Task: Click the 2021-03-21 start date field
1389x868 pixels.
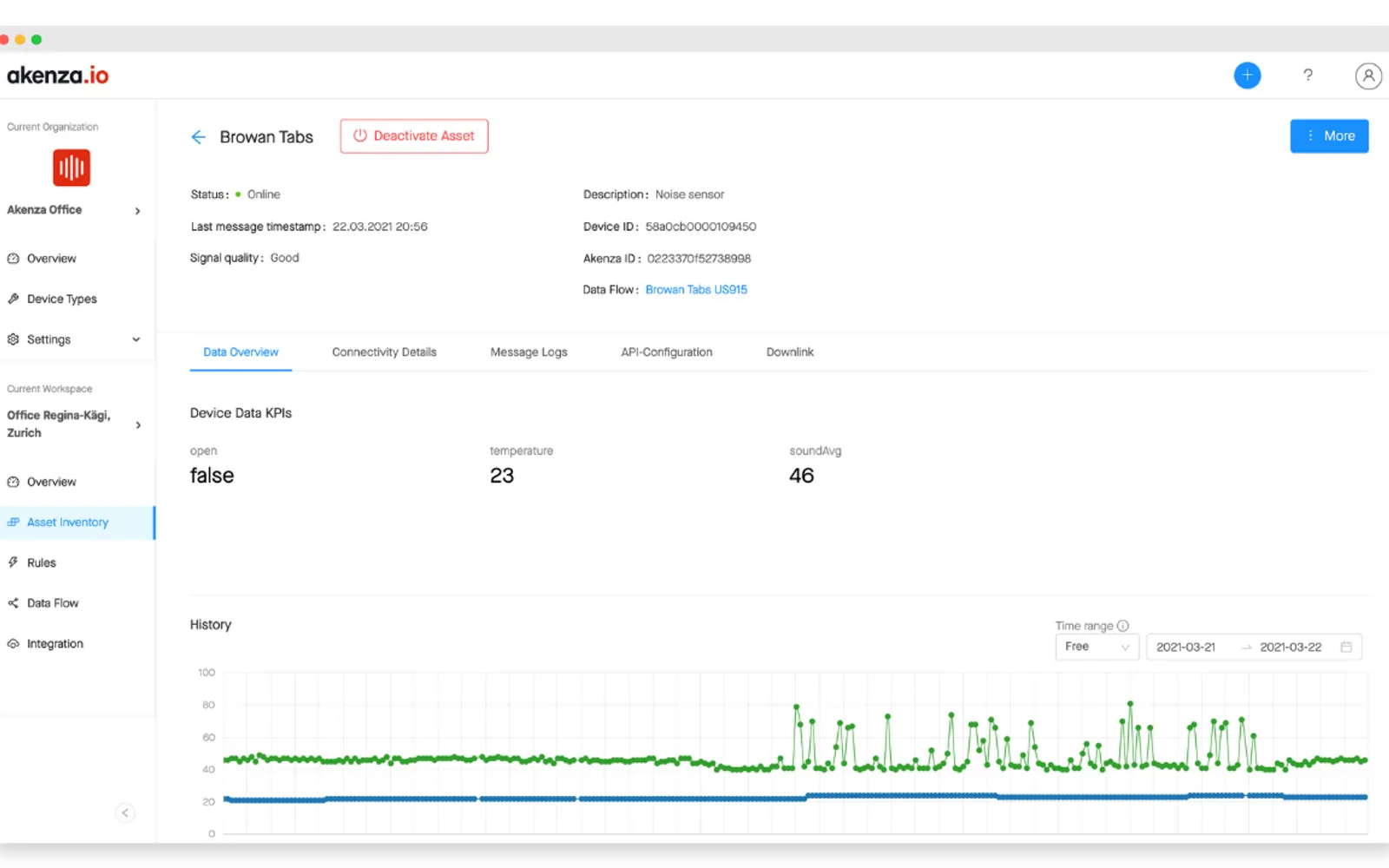Action: (1186, 648)
